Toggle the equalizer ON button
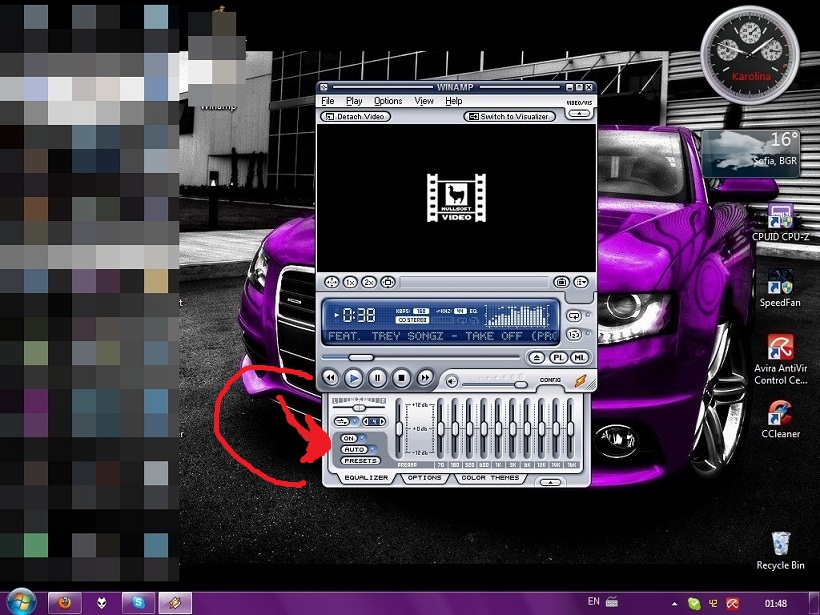 pos(349,438)
